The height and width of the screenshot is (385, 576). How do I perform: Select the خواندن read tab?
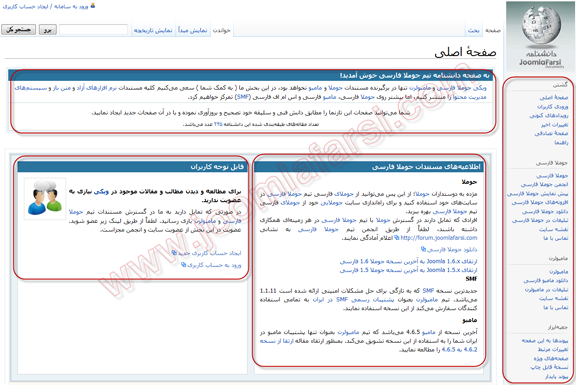222,30
